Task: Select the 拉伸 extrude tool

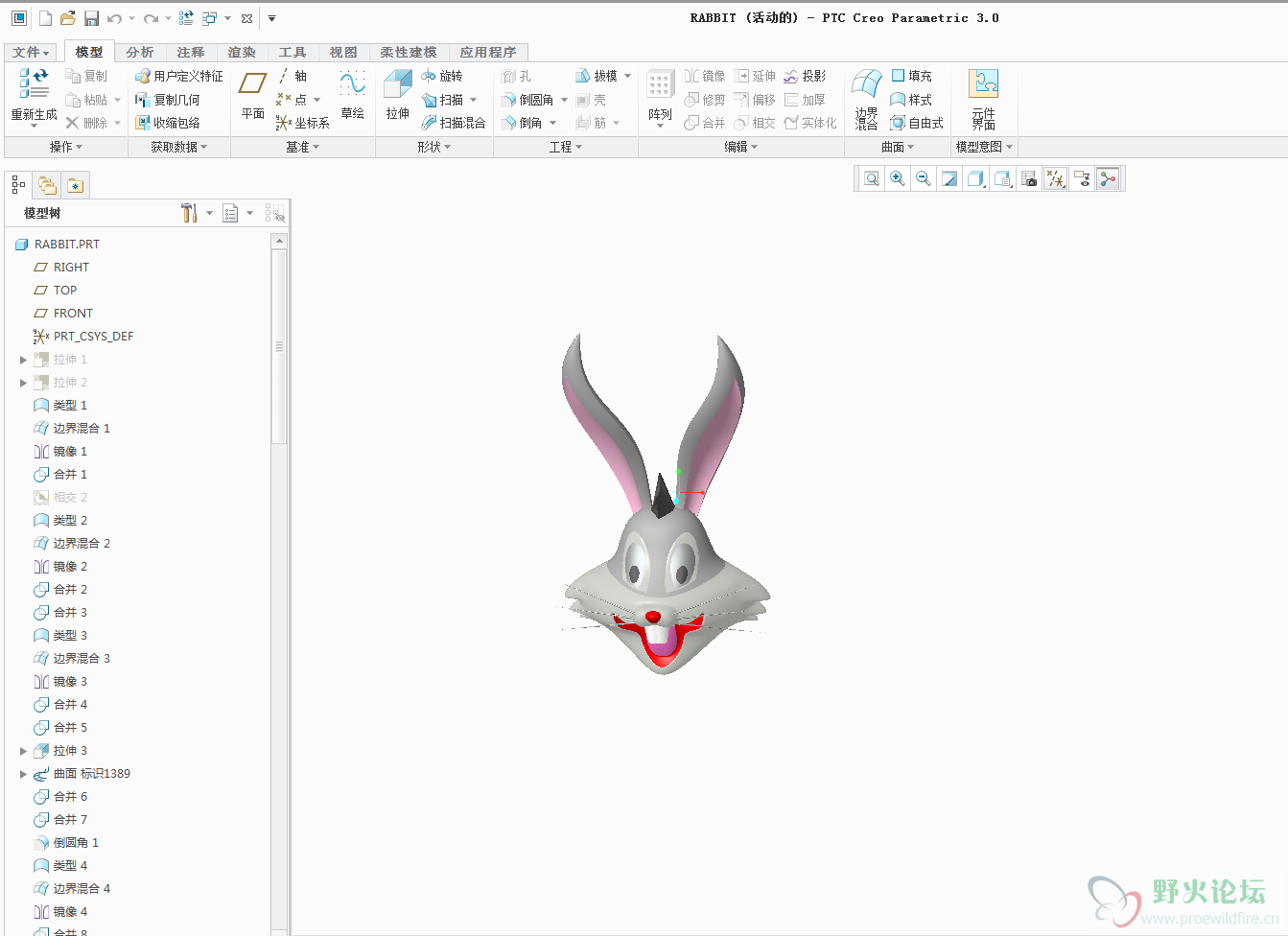Action: point(398,95)
